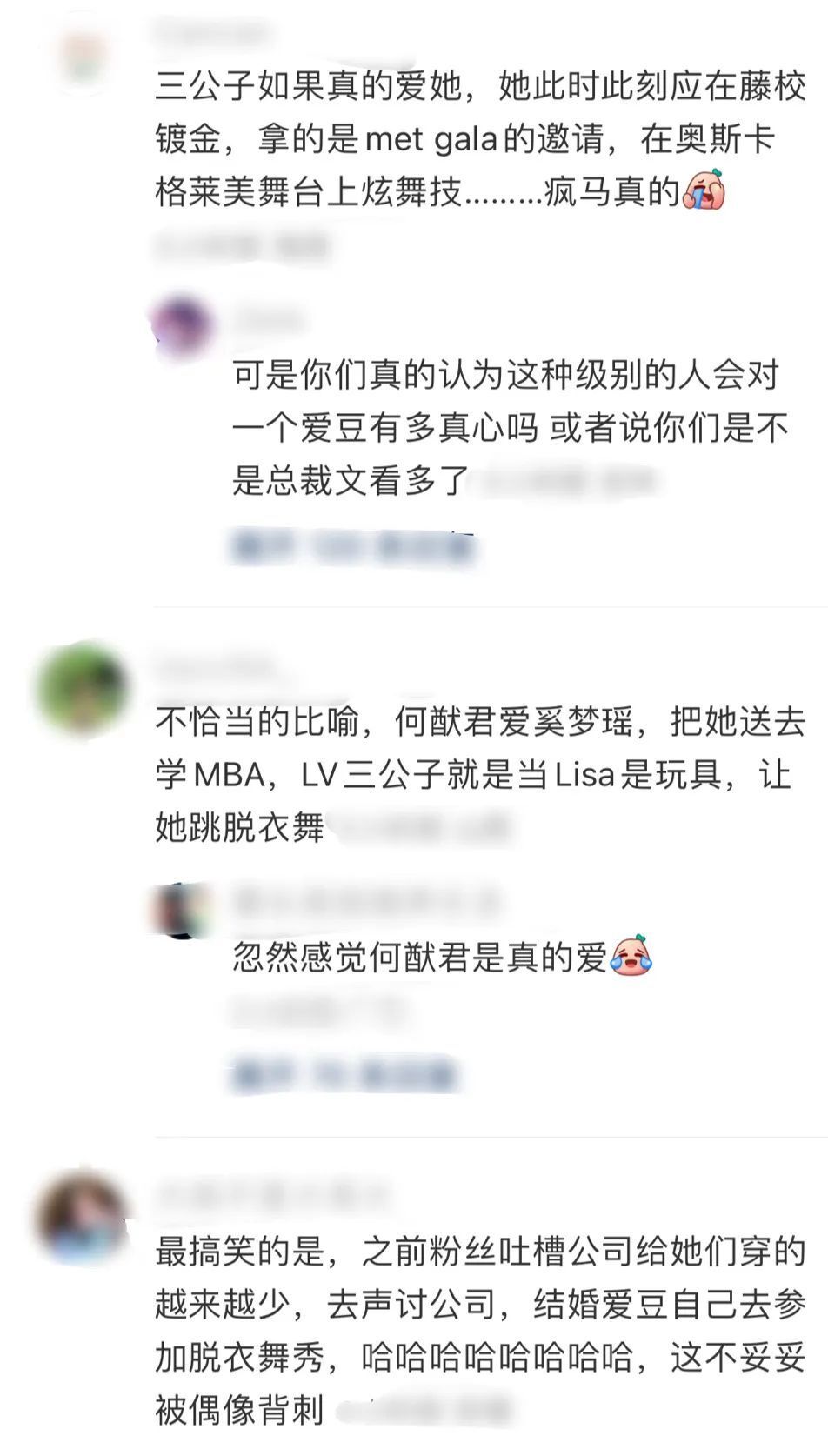Viewport: 828px width, 1456px height.
Task: Tap the laugh-cry emoji after 何猷君是真的爱
Action: click(x=631, y=956)
